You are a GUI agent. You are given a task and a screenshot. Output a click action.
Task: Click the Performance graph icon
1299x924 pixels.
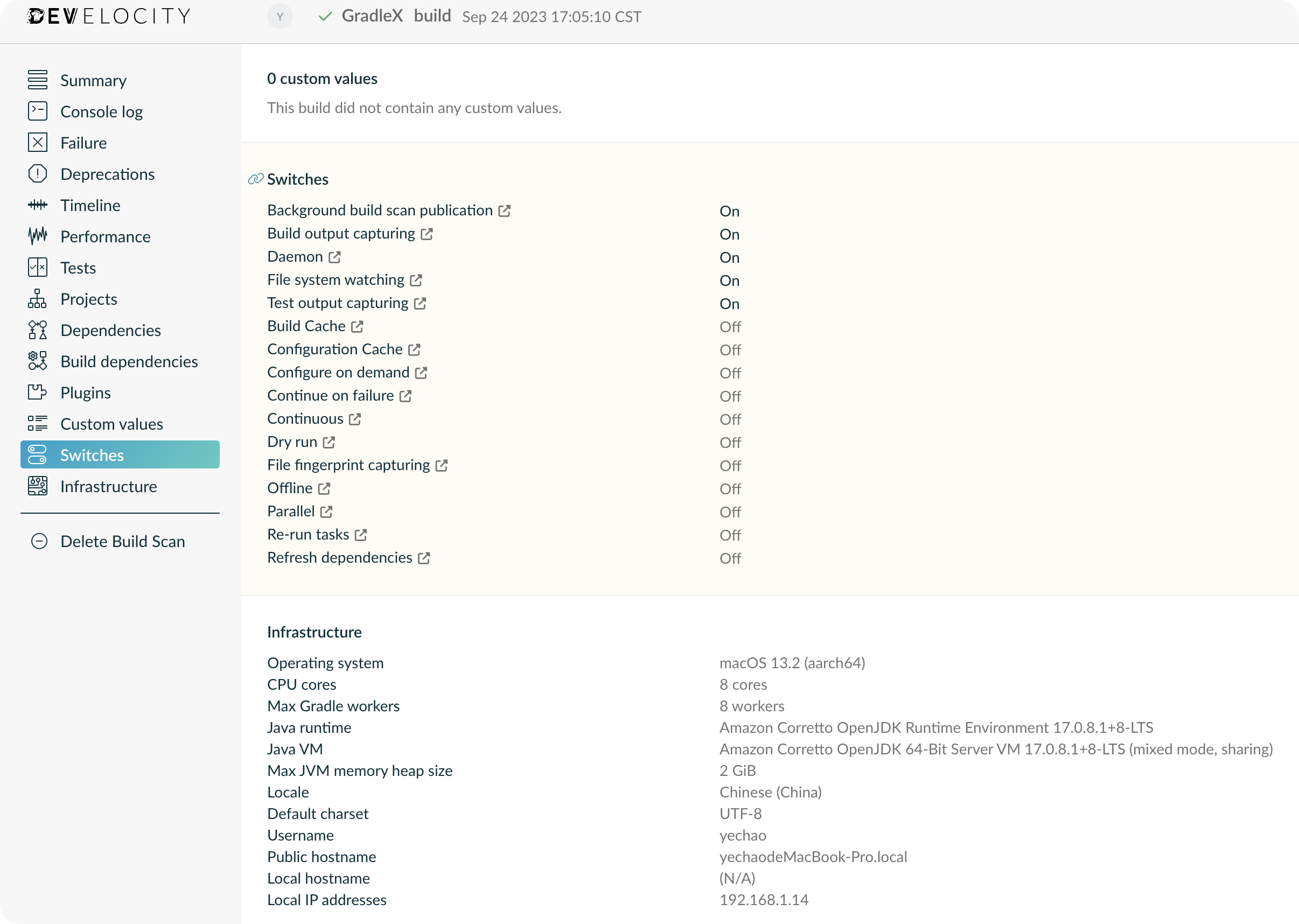coord(38,236)
